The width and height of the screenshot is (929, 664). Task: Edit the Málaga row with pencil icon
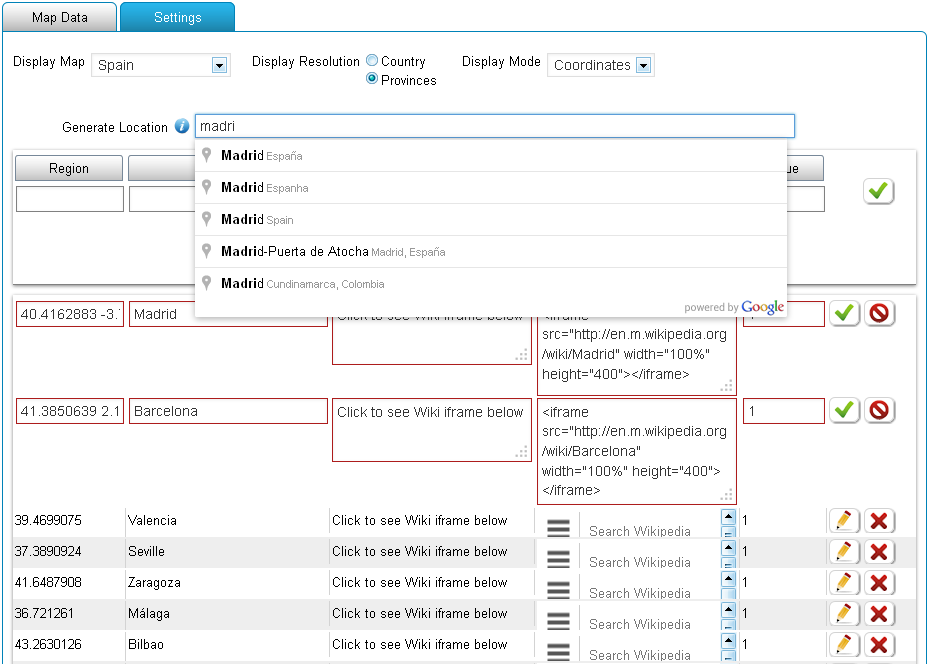point(844,614)
